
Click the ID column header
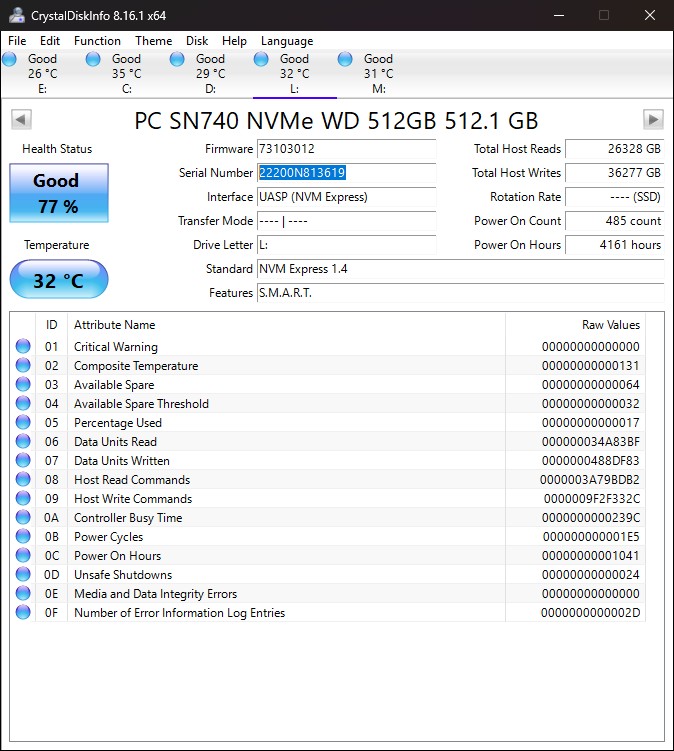point(51,325)
